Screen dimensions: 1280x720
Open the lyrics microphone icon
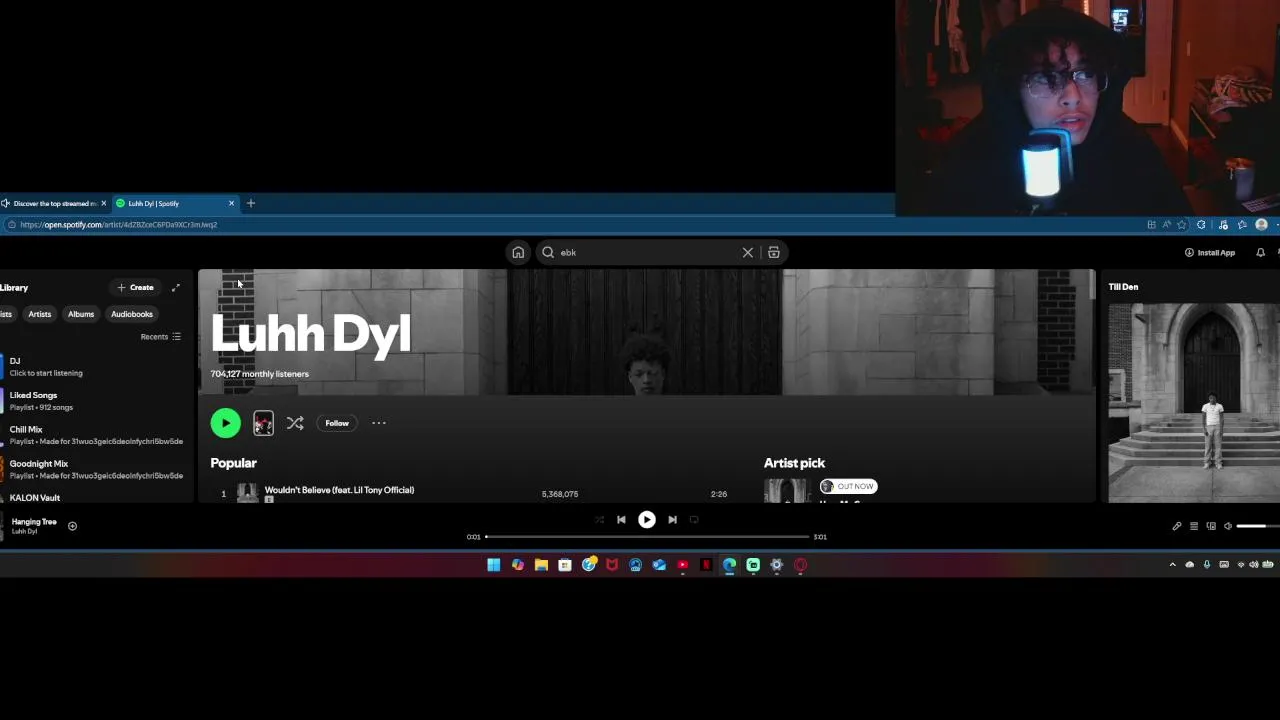pyautogui.click(x=1177, y=526)
